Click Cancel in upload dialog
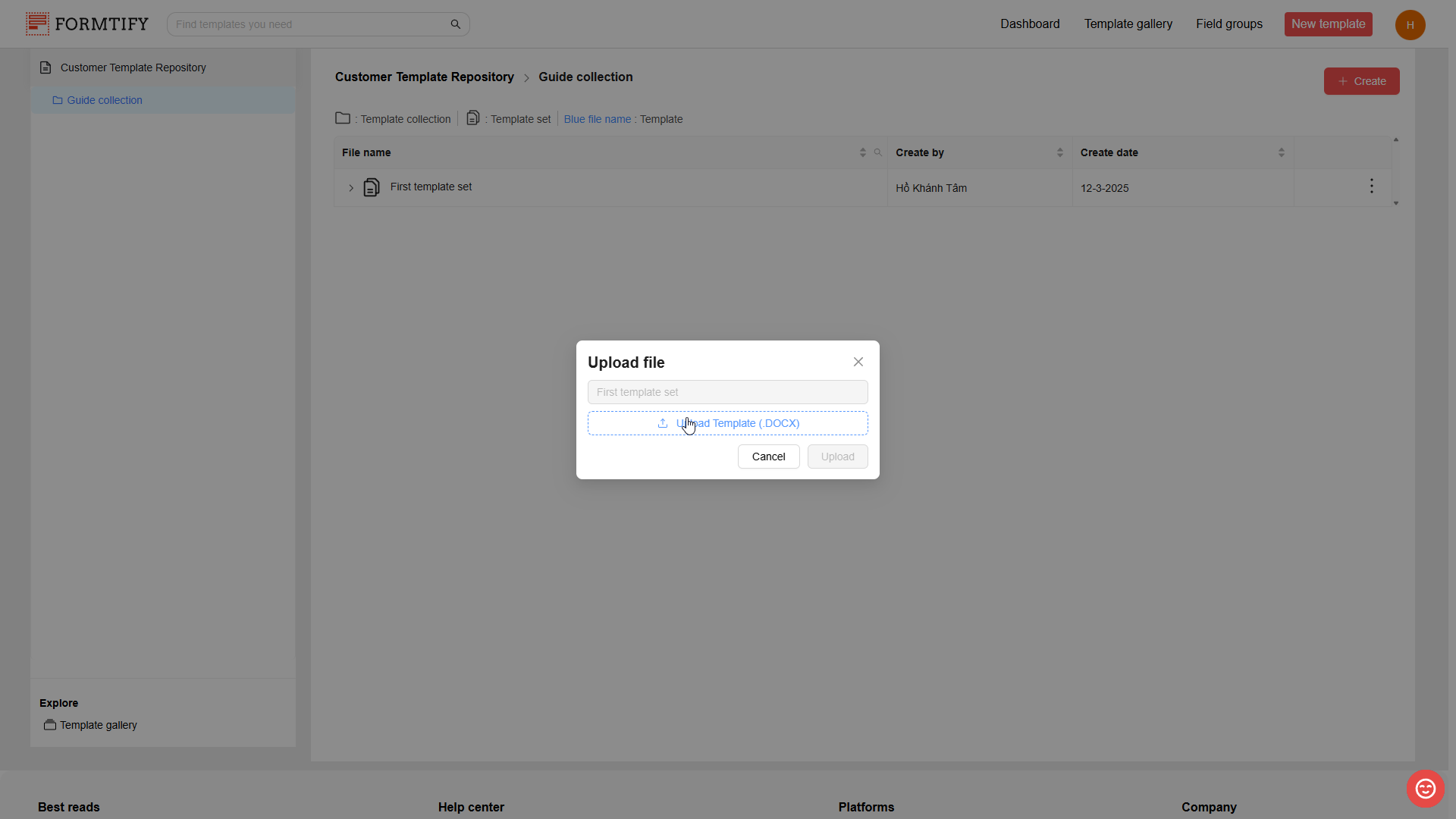The width and height of the screenshot is (1456, 819). [x=768, y=457]
